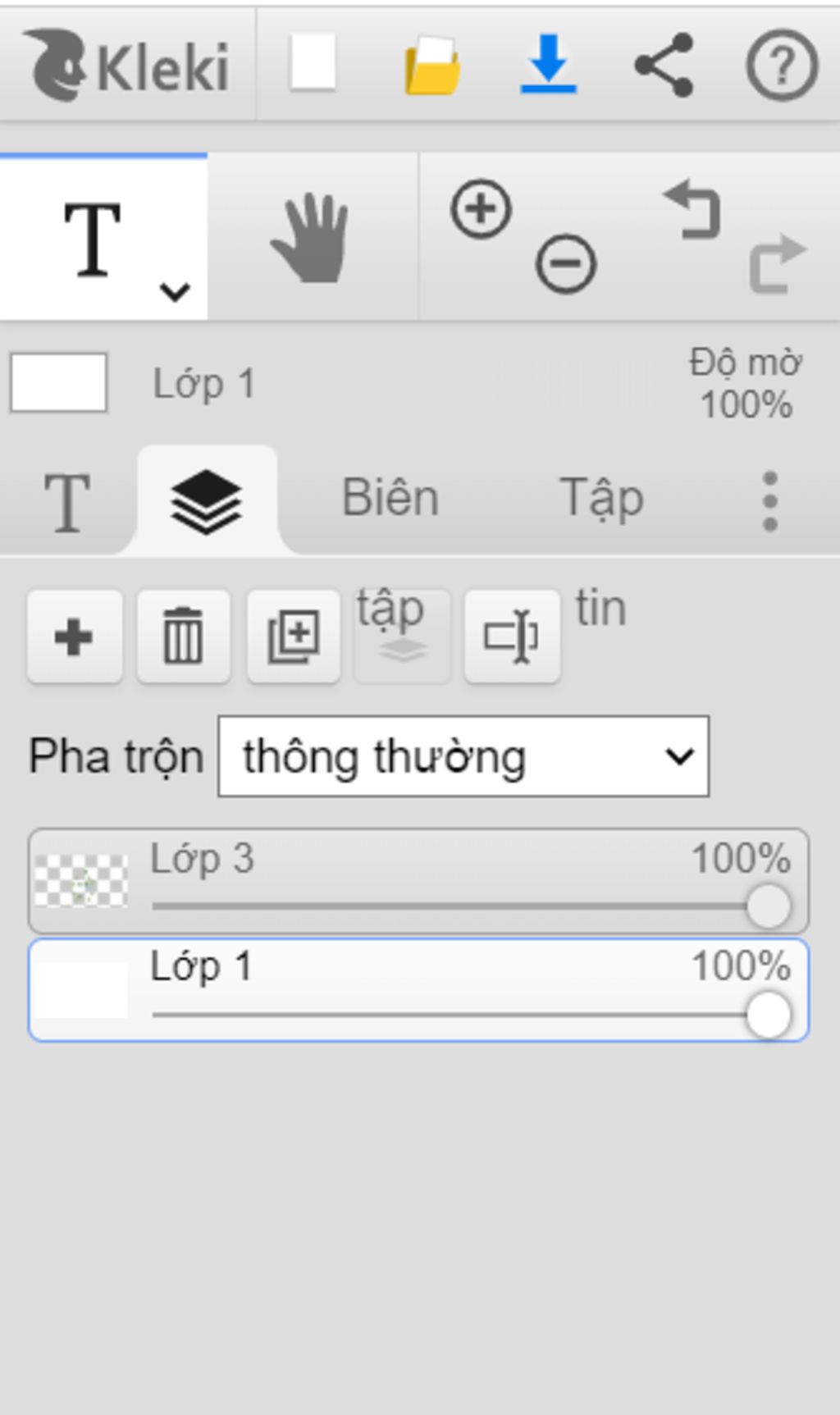
Task: Click the Kleki logo
Action: pyautogui.click(x=127, y=65)
